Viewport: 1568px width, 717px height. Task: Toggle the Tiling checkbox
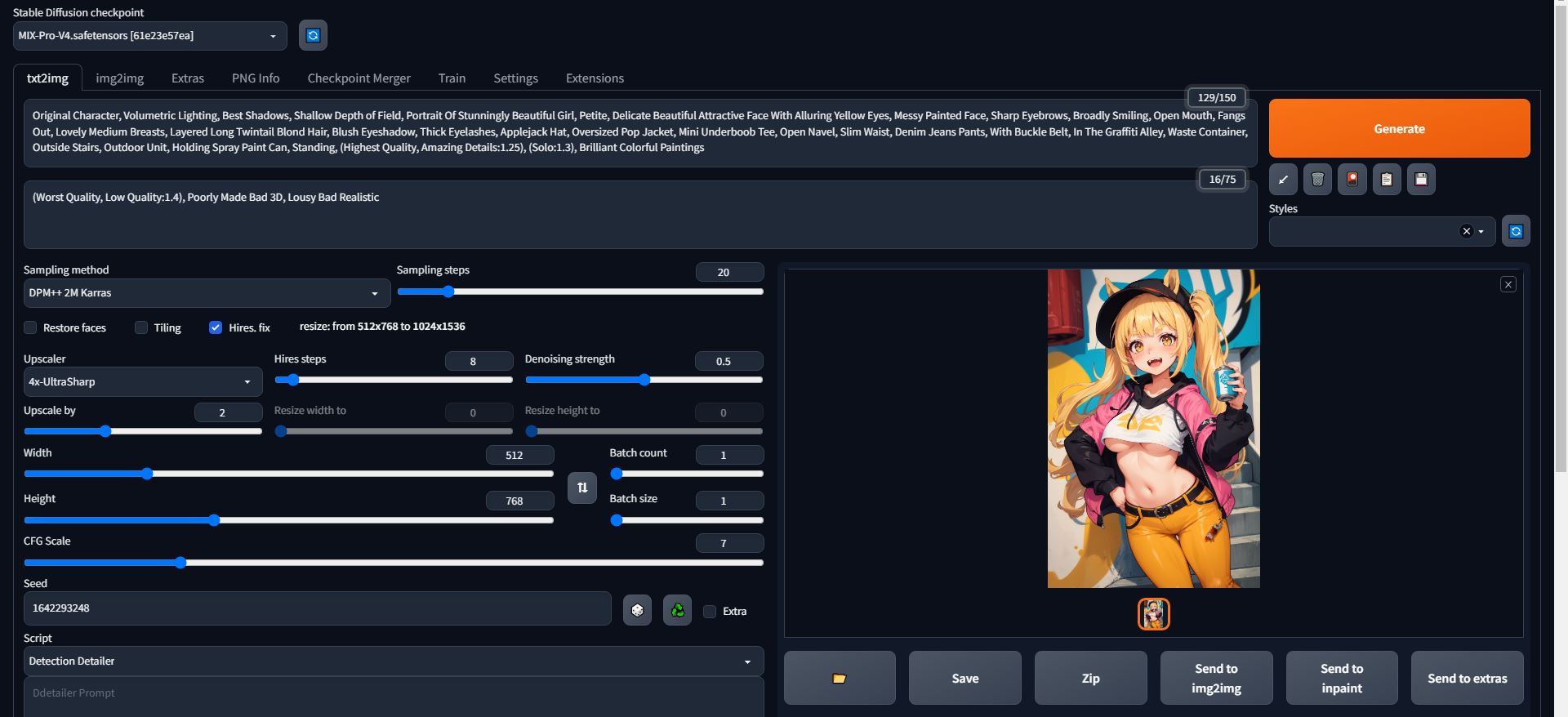(x=141, y=327)
